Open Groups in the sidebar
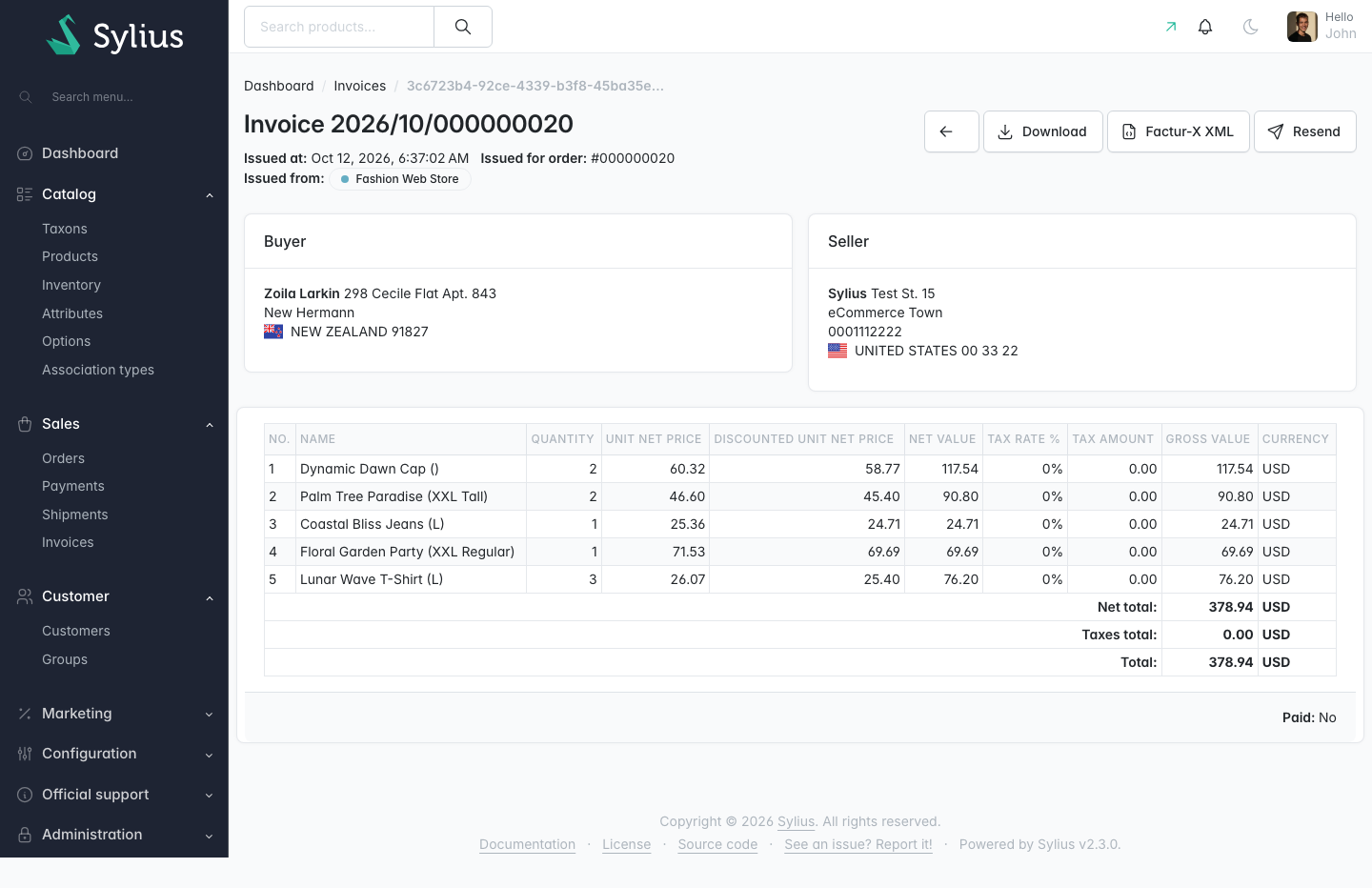Image resolution: width=1372 pixels, height=888 pixels. click(65, 659)
